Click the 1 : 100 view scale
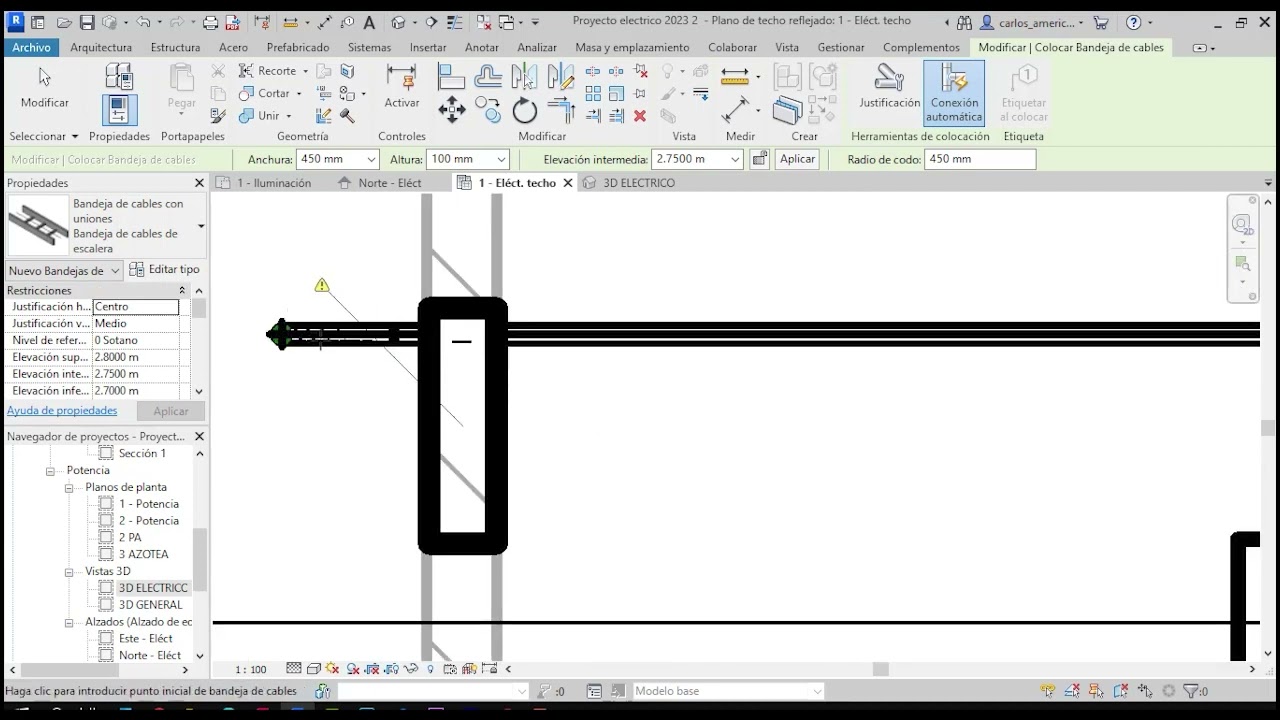This screenshot has height=720, width=1280. 251,670
